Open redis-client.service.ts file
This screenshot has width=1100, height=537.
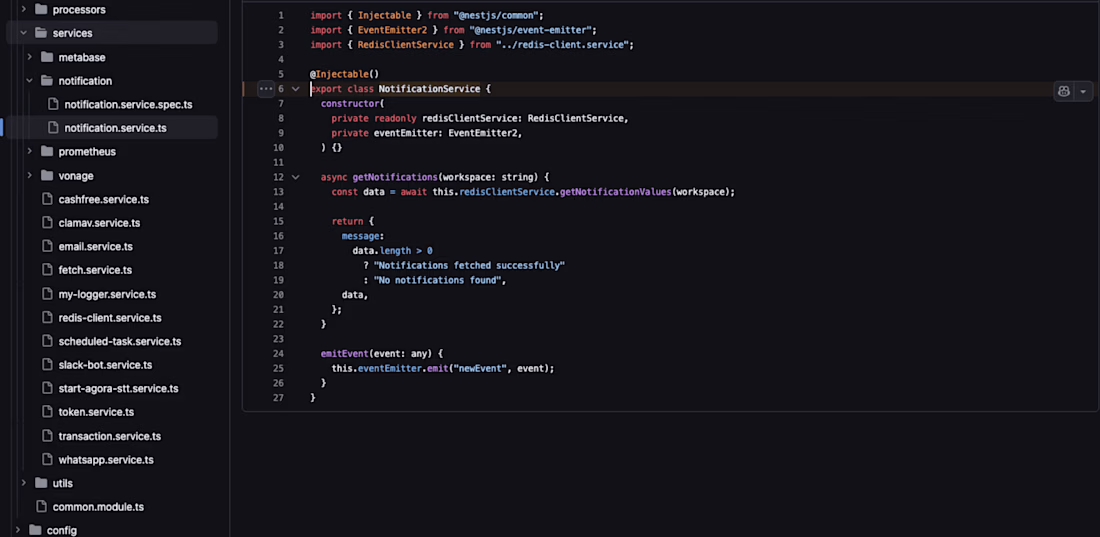pos(110,318)
